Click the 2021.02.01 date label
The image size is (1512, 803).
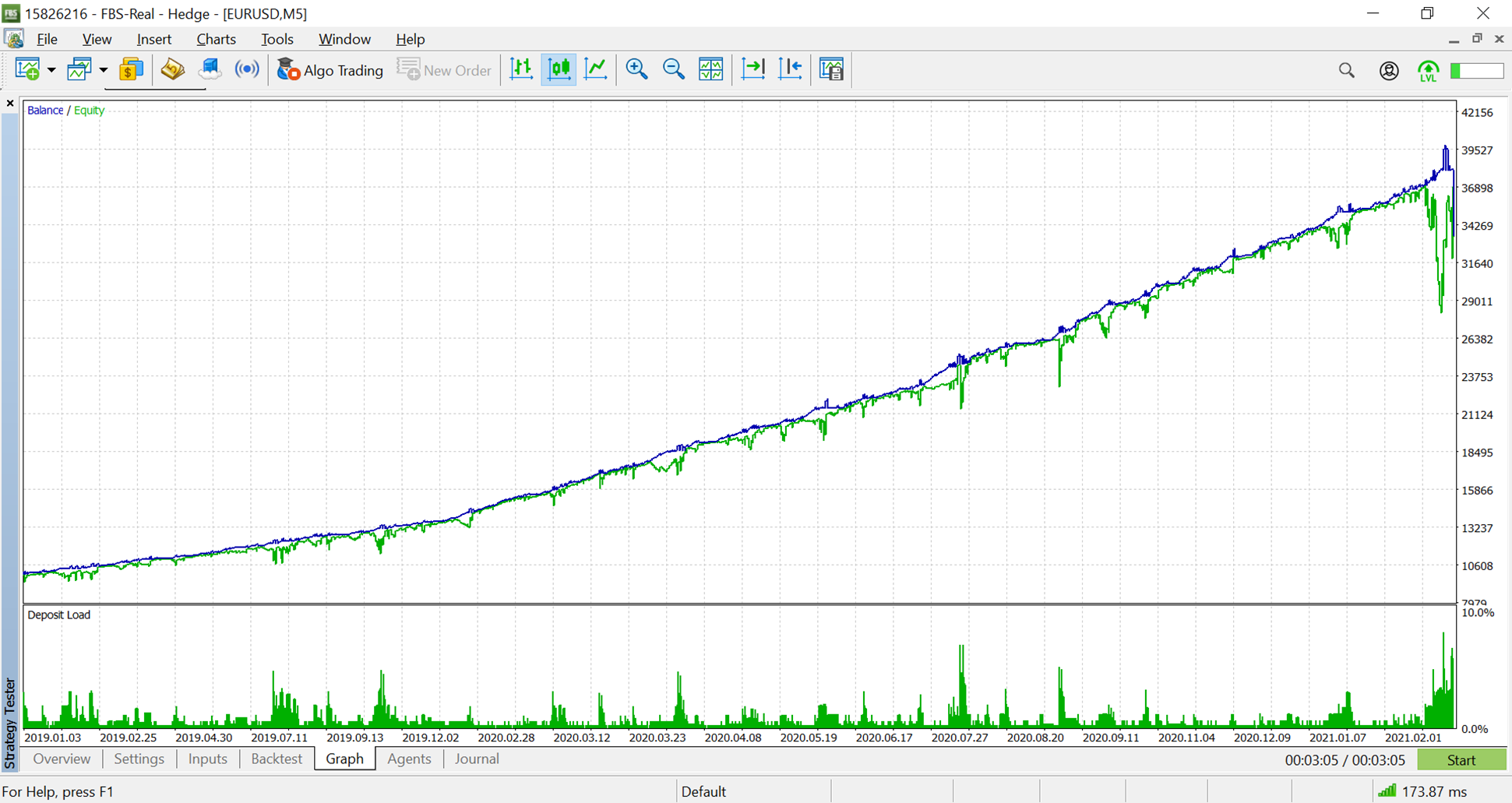coord(1413,738)
